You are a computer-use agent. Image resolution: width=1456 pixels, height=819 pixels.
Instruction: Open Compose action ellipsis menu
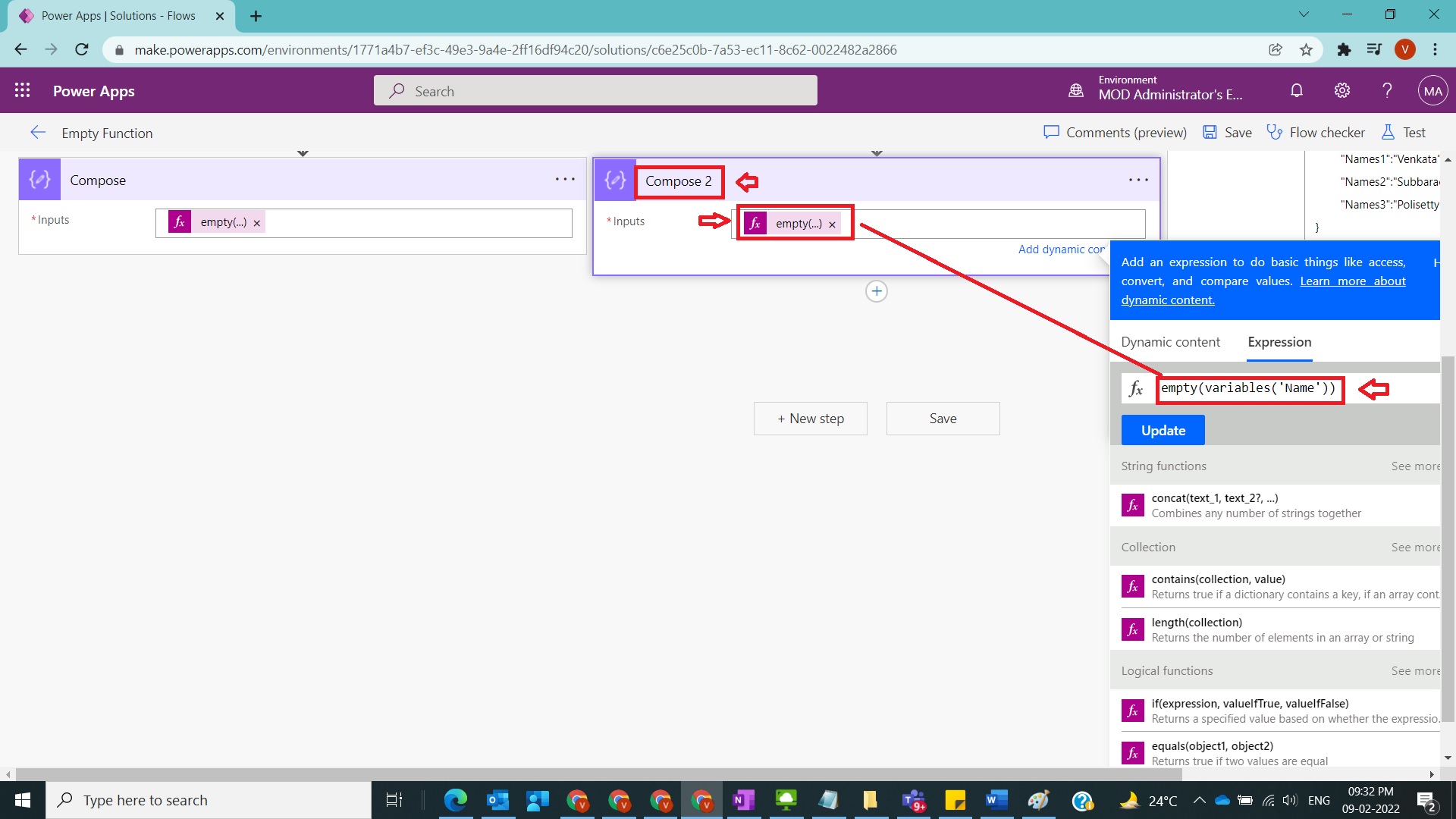point(565,180)
